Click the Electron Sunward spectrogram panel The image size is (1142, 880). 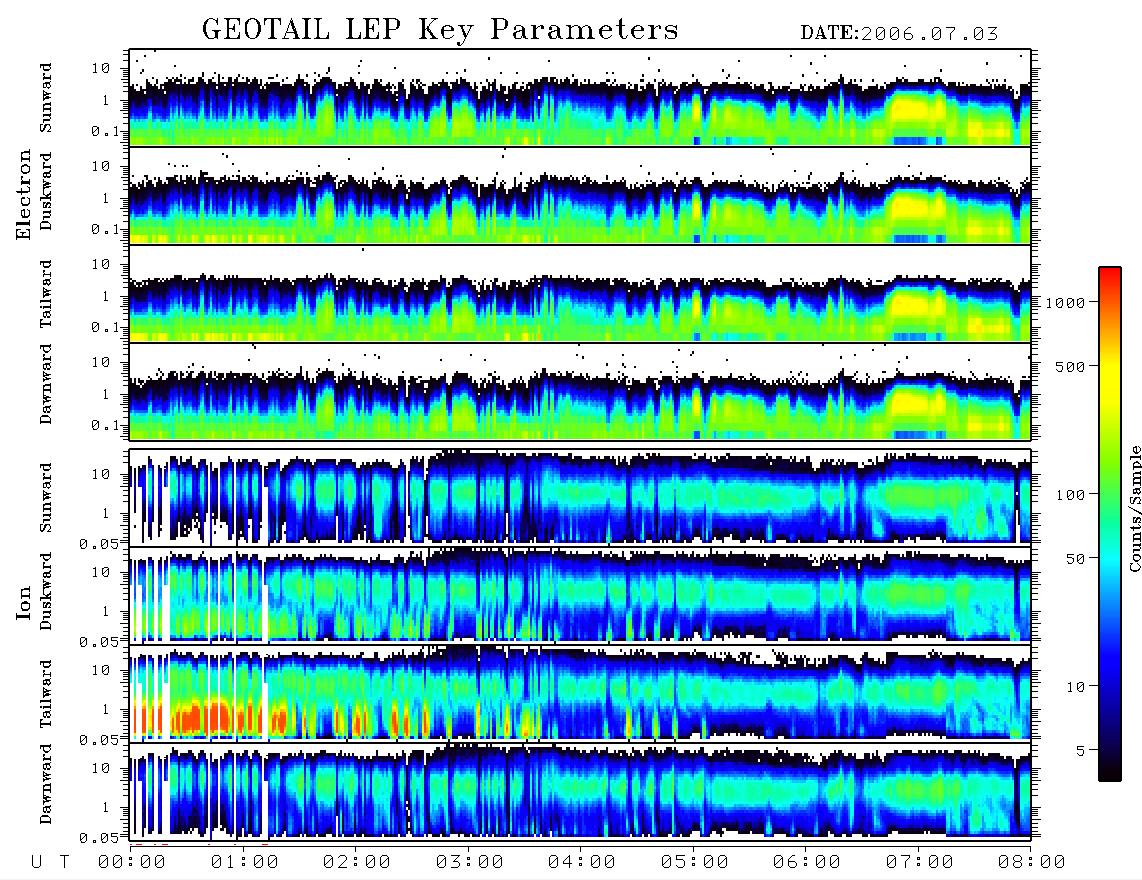pos(580,98)
